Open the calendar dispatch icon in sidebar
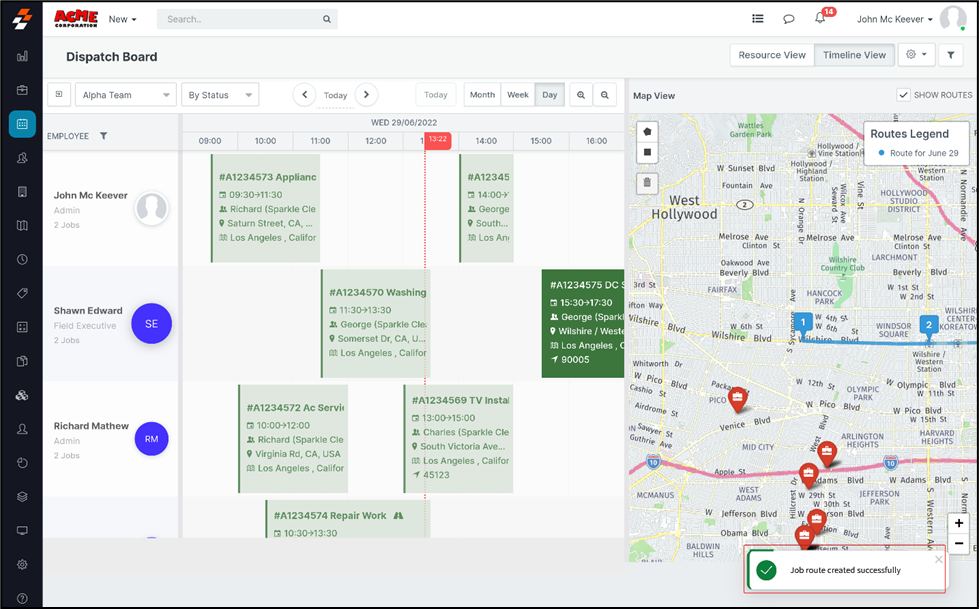The image size is (979, 609). click(22, 124)
